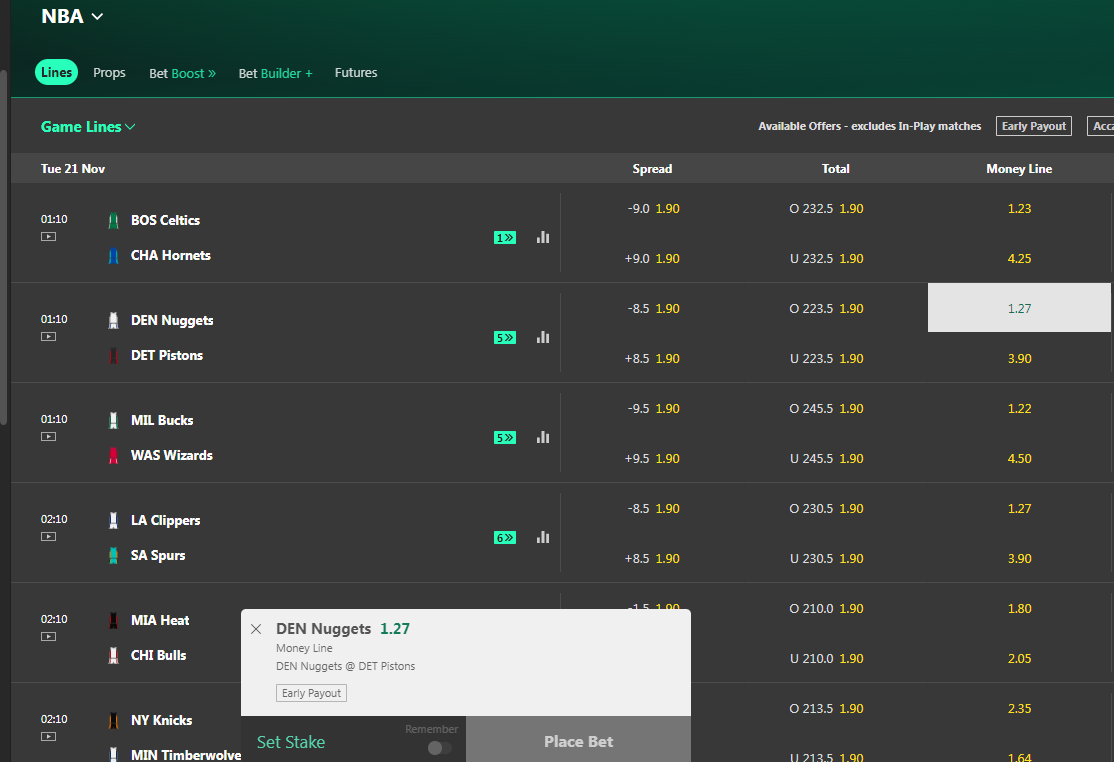
Task: Open stats icon for Celtics vs Hornets
Action: click(x=543, y=237)
